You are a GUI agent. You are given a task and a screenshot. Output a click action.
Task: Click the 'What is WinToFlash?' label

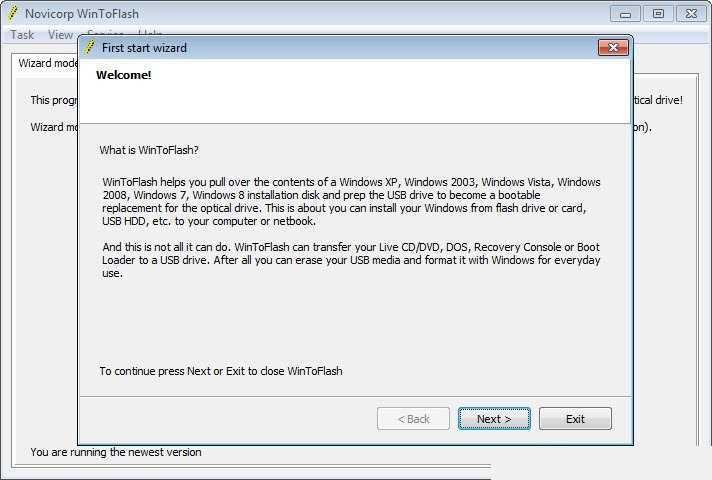click(x=149, y=150)
